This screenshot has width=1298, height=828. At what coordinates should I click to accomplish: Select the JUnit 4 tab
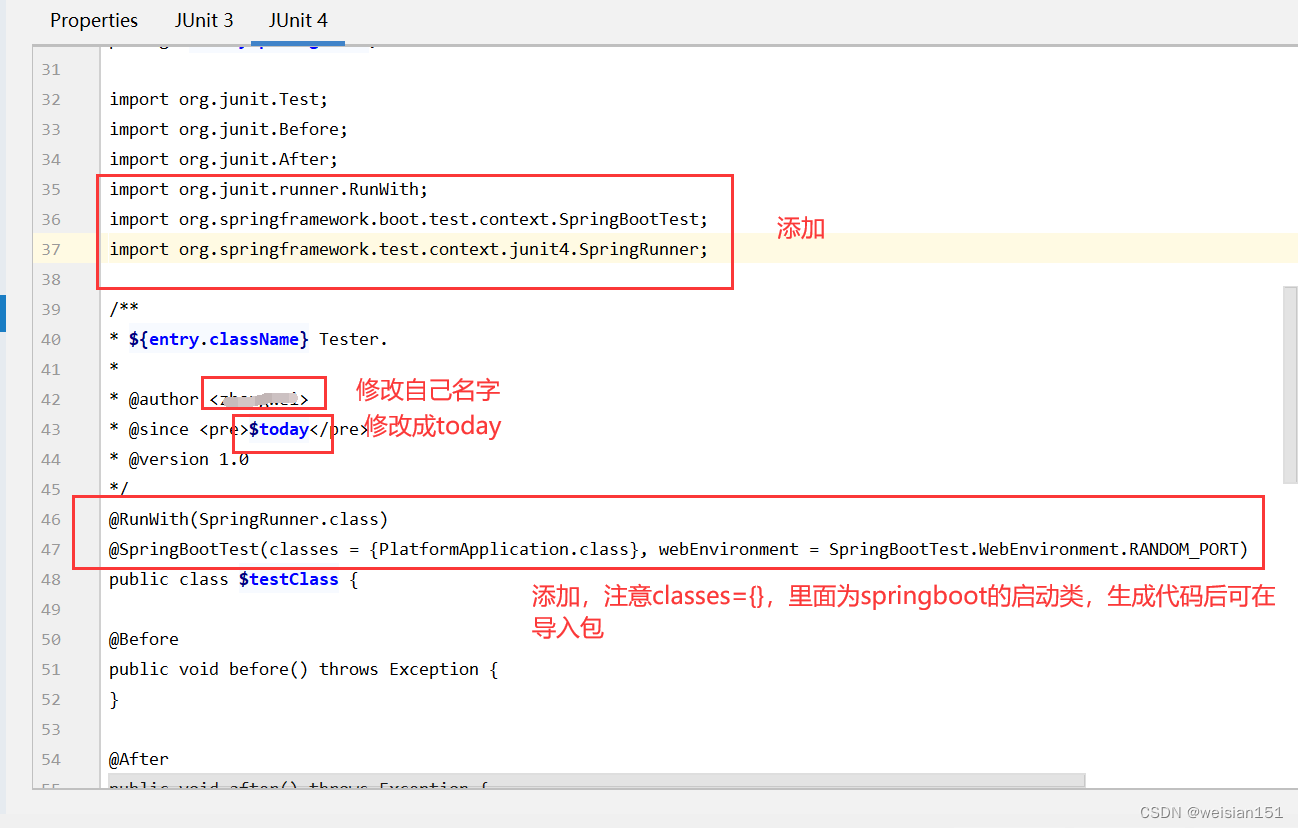tap(298, 20)
